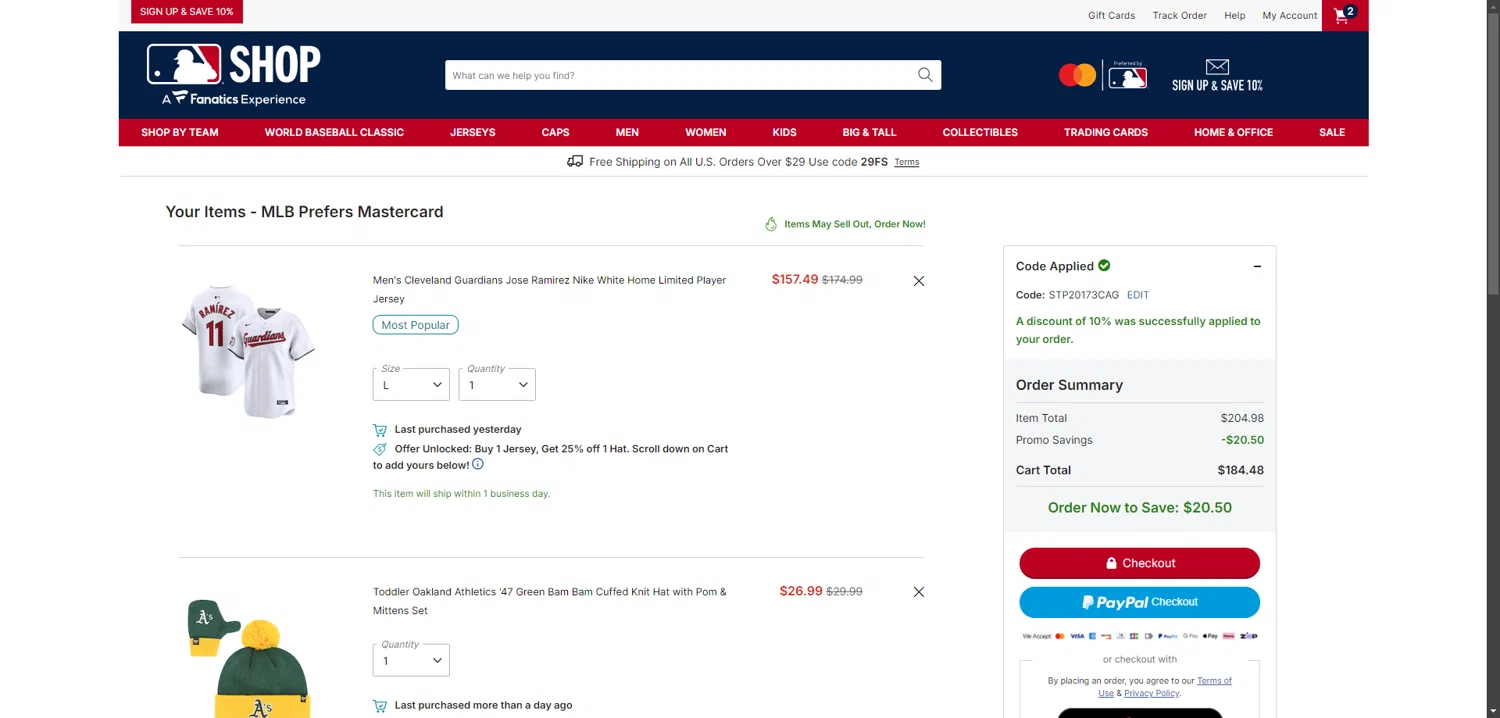Open the Kids menu
Image resolution: width=1500 pixels, height=718 pixels.
pyautogui.click(x=785, y=132)
